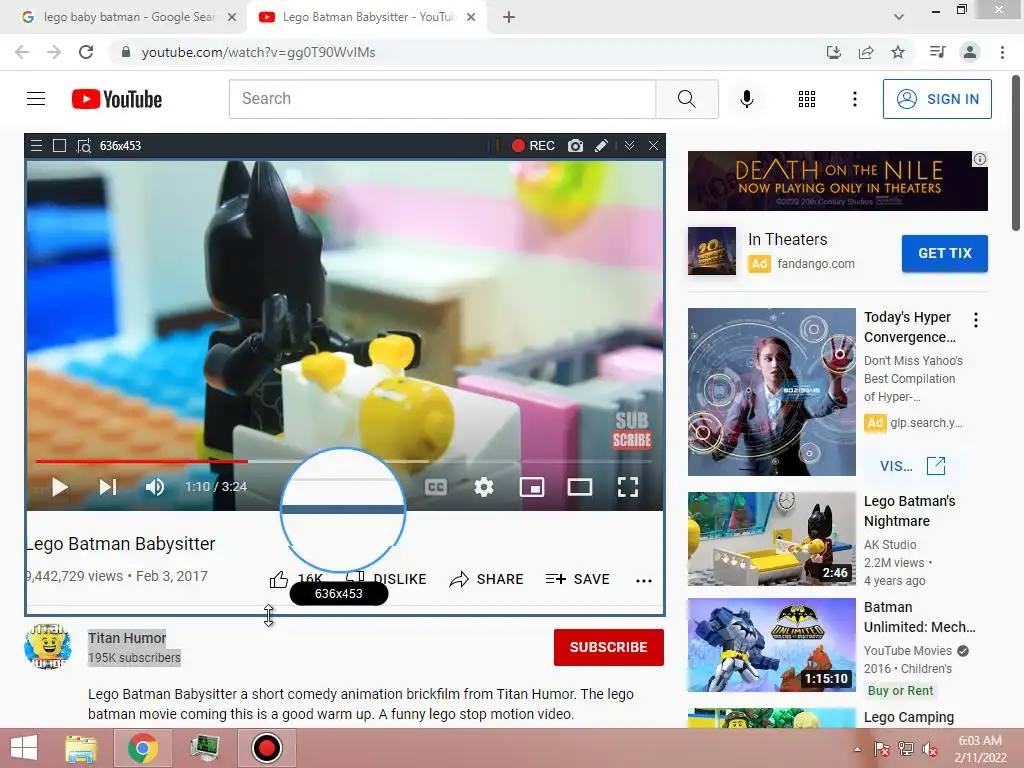Go to YouTube home via logo

117,99
